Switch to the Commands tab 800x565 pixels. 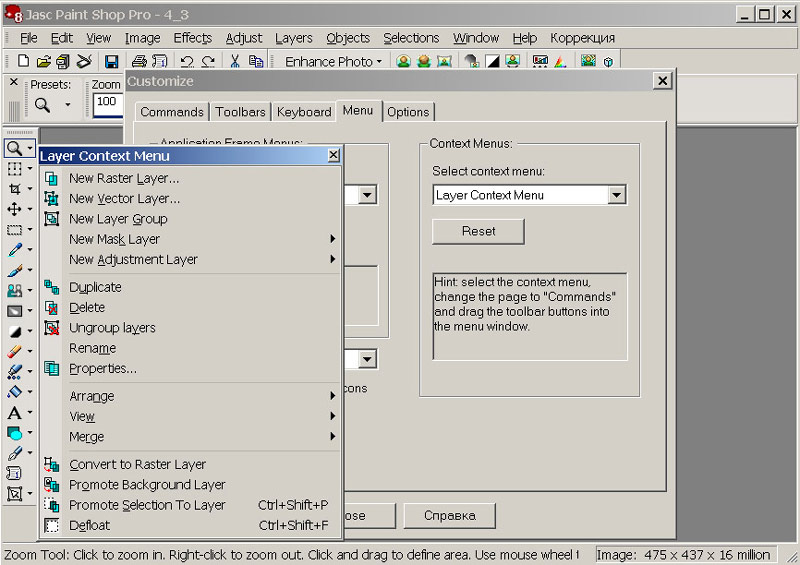coord(172,112)
